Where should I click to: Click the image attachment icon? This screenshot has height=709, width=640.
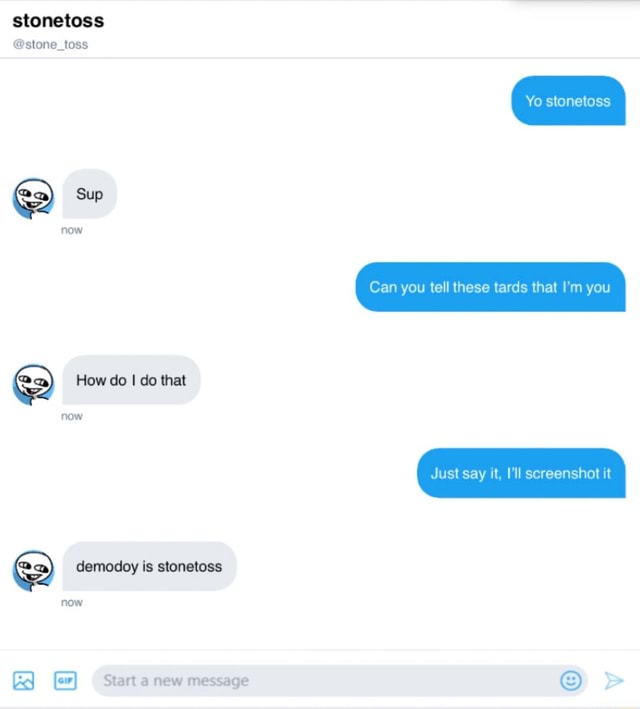coord(24,681)
